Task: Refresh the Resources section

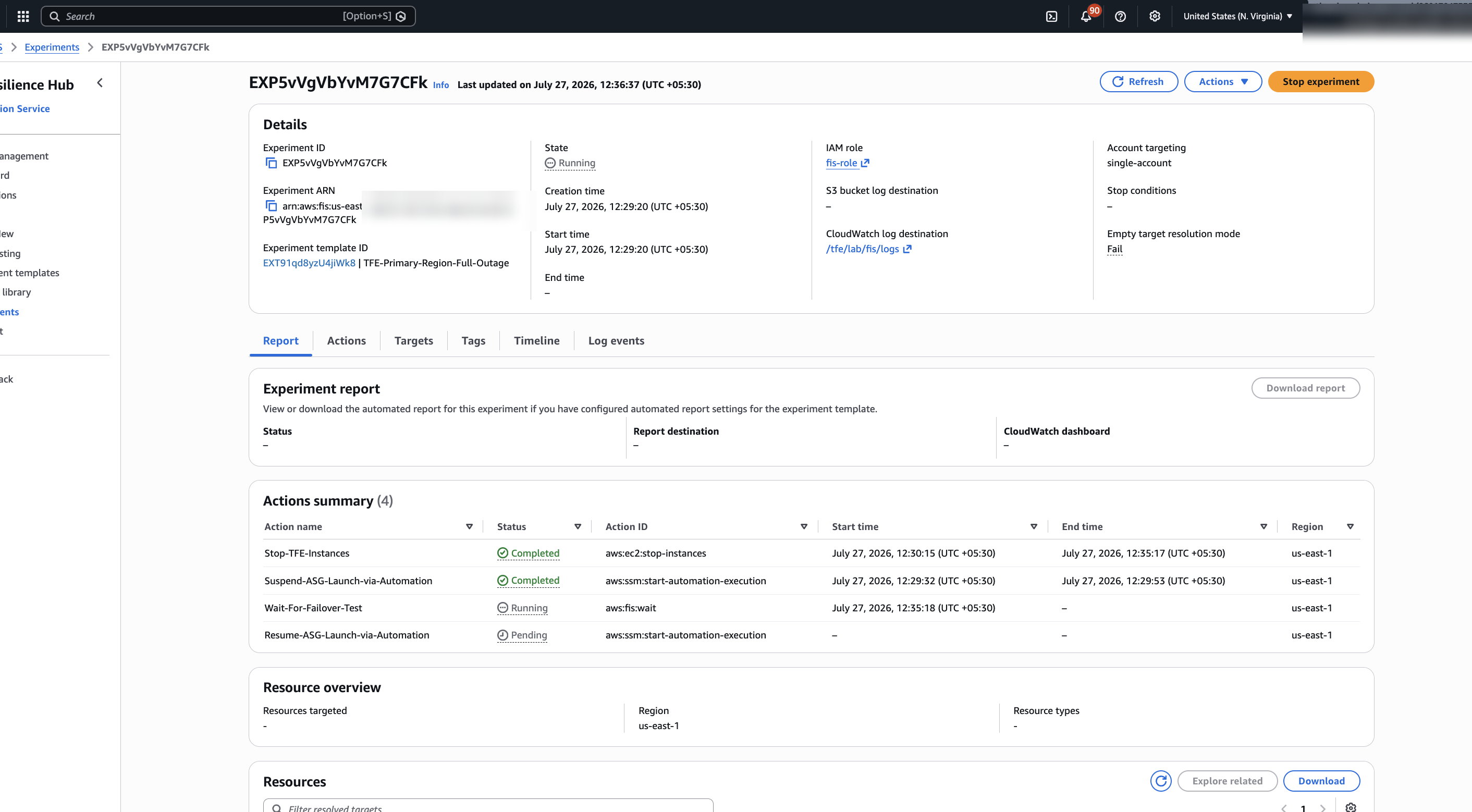Action: click(x=1161, y=781)
